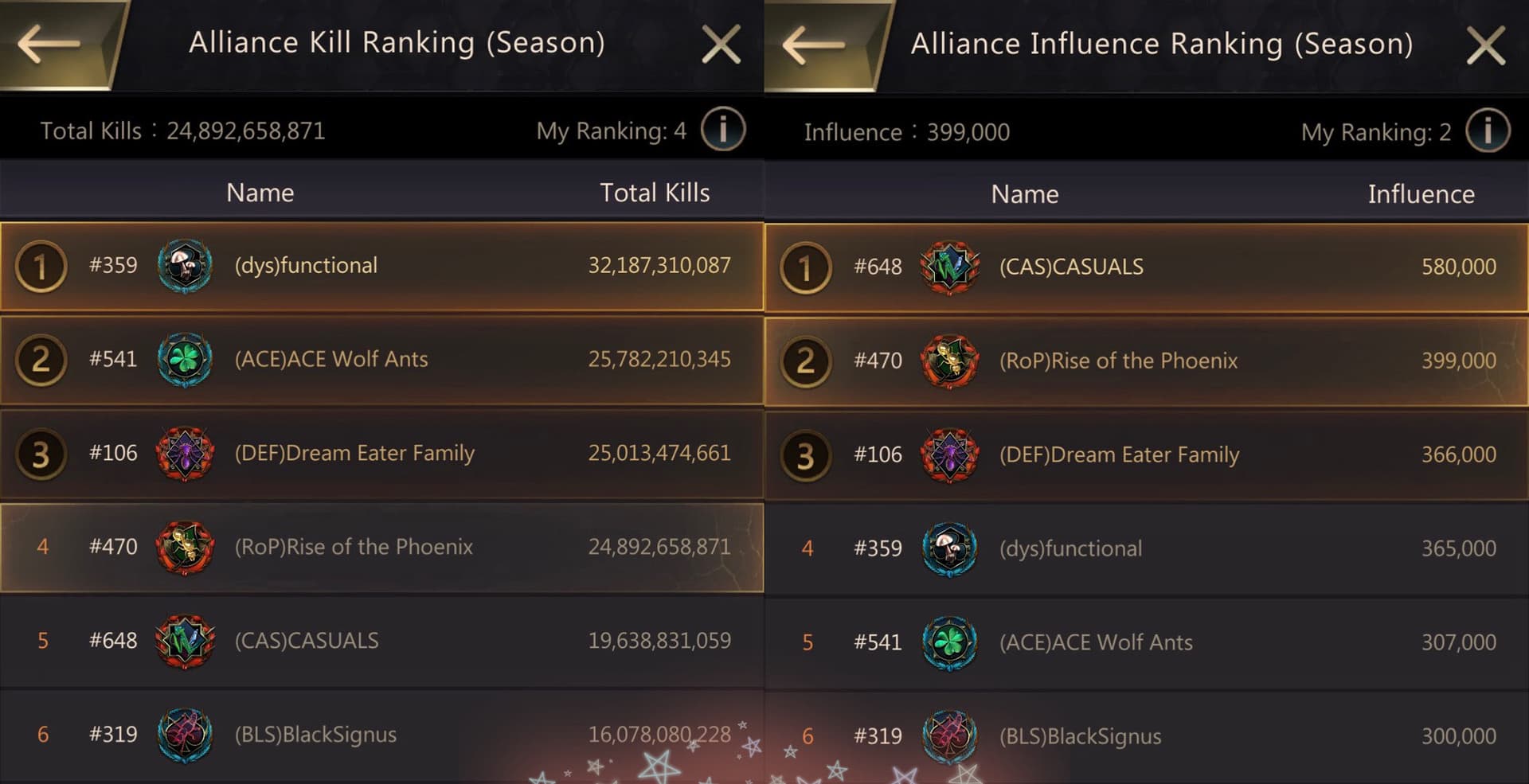Click BlackSignus 300,000 influence value
Screen dimensions: 1529x784
(x=1458, y=736)
